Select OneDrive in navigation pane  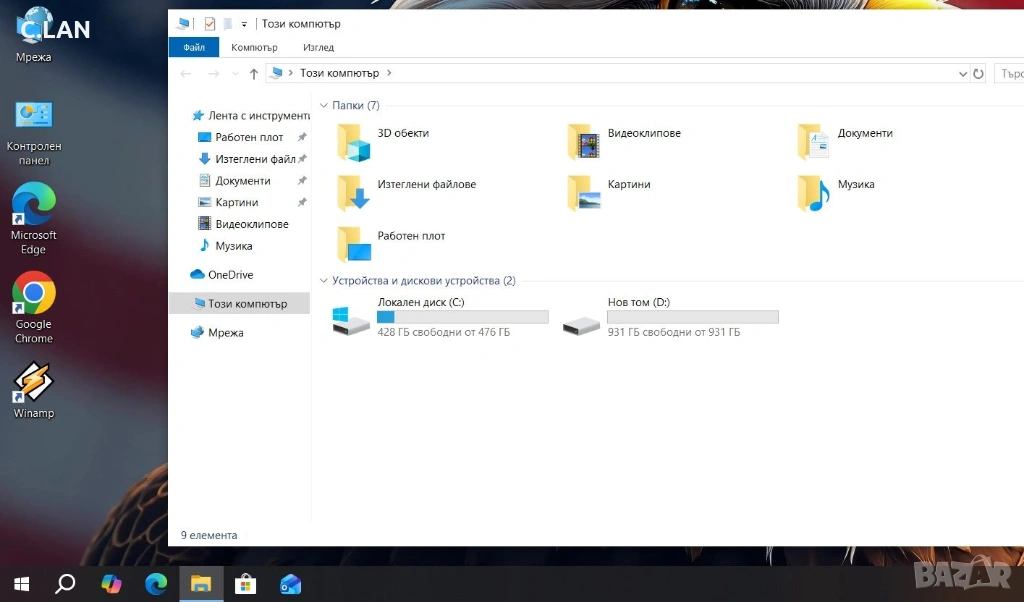[x=230, y=275]
